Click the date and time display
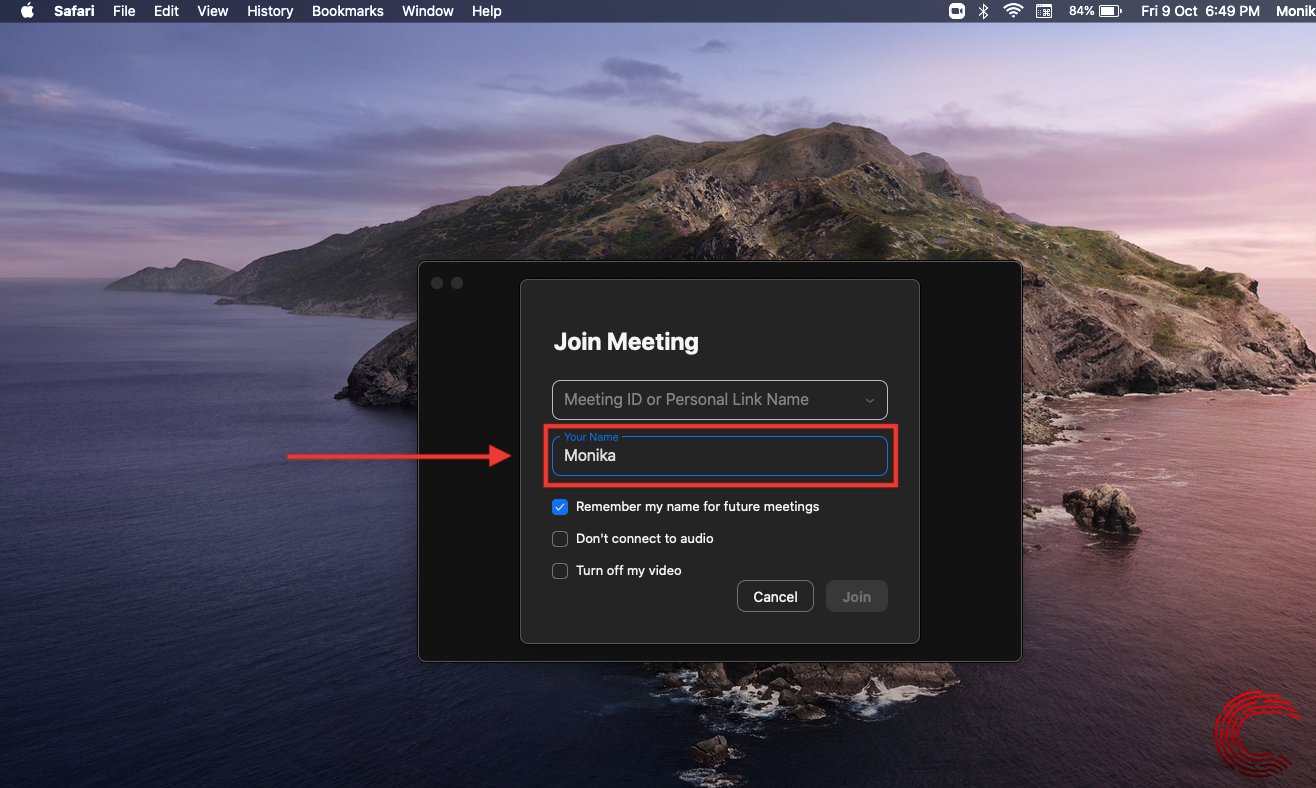This screenshot has width=1316, height=788. [x=1200, y=11]
